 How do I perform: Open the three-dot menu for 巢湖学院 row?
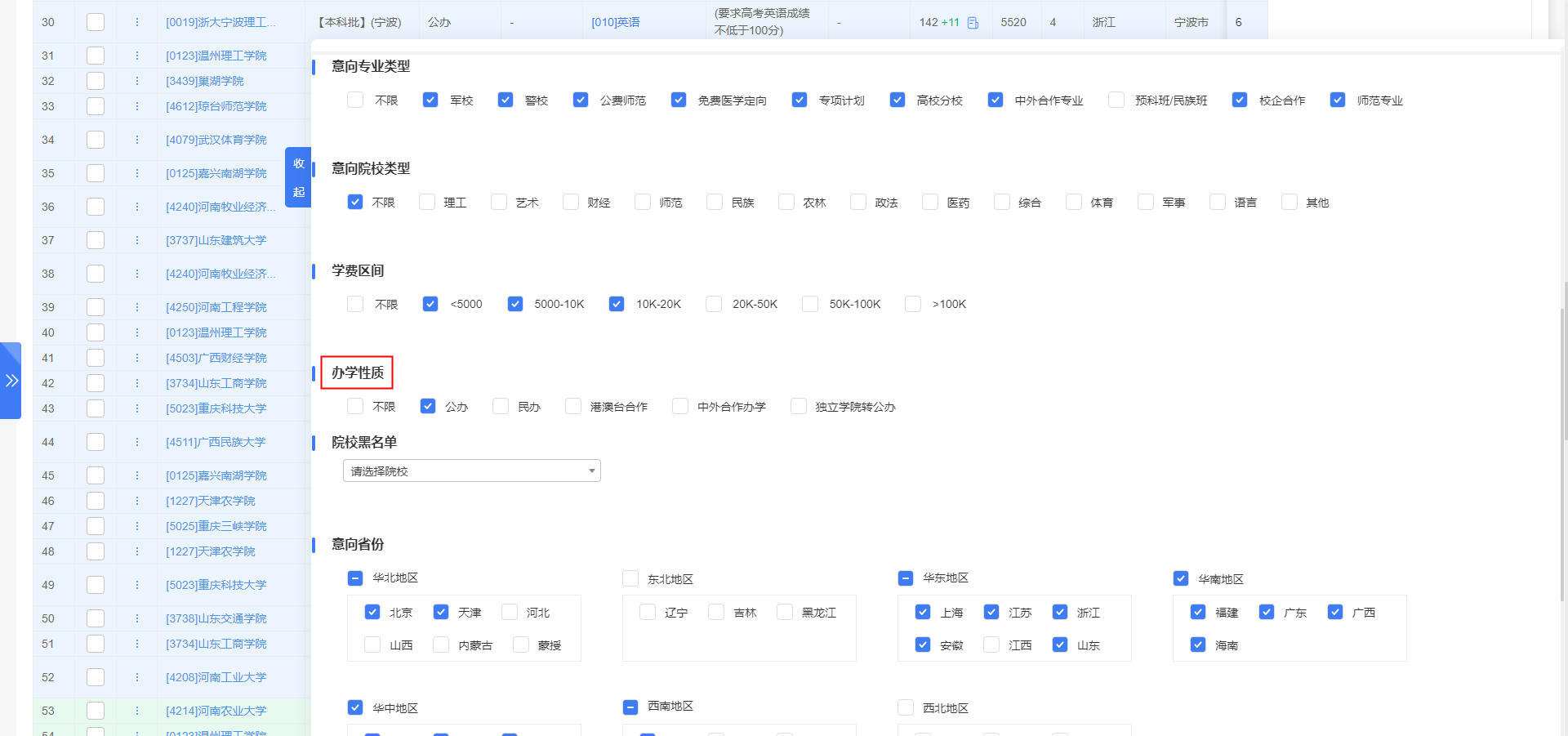click(136, 81)
